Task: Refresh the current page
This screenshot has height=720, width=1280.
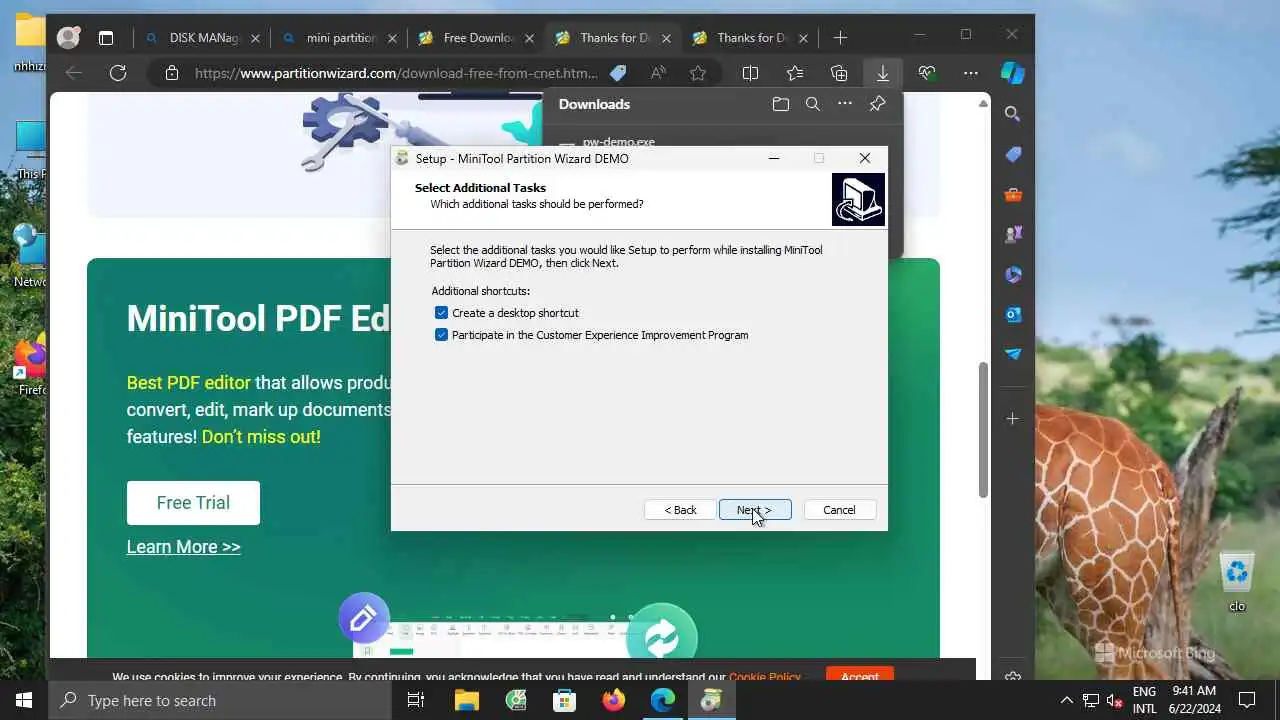Action: [x=118, y=73]
